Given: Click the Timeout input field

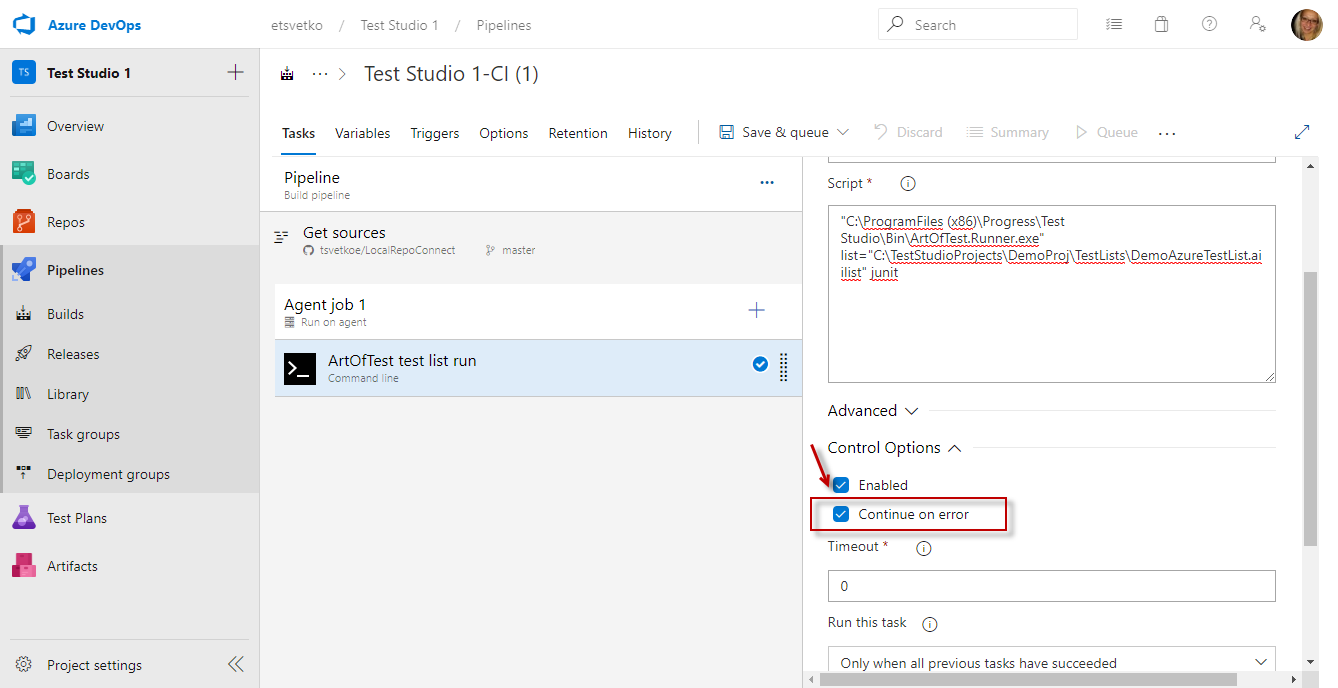Looking at the screenshot, I should click(x=1052, y=586).
